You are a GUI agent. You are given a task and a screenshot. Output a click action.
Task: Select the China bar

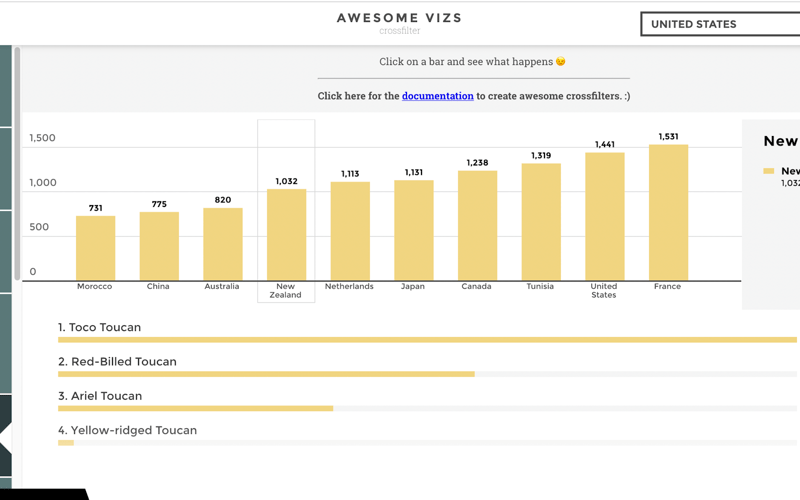point(159,246)
